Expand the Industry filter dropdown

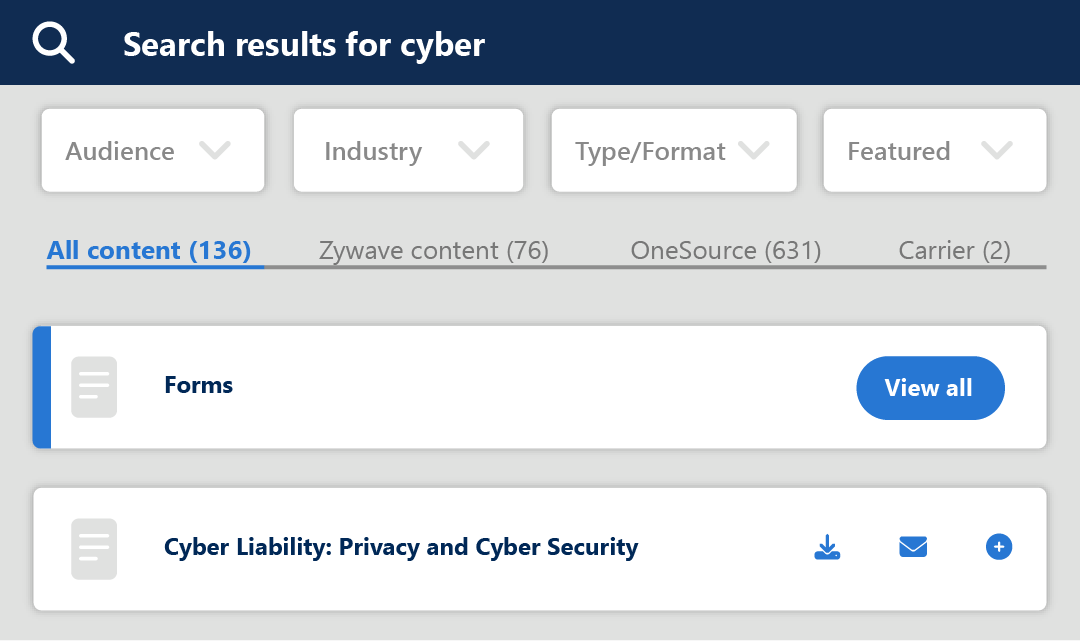coord(408,151)
